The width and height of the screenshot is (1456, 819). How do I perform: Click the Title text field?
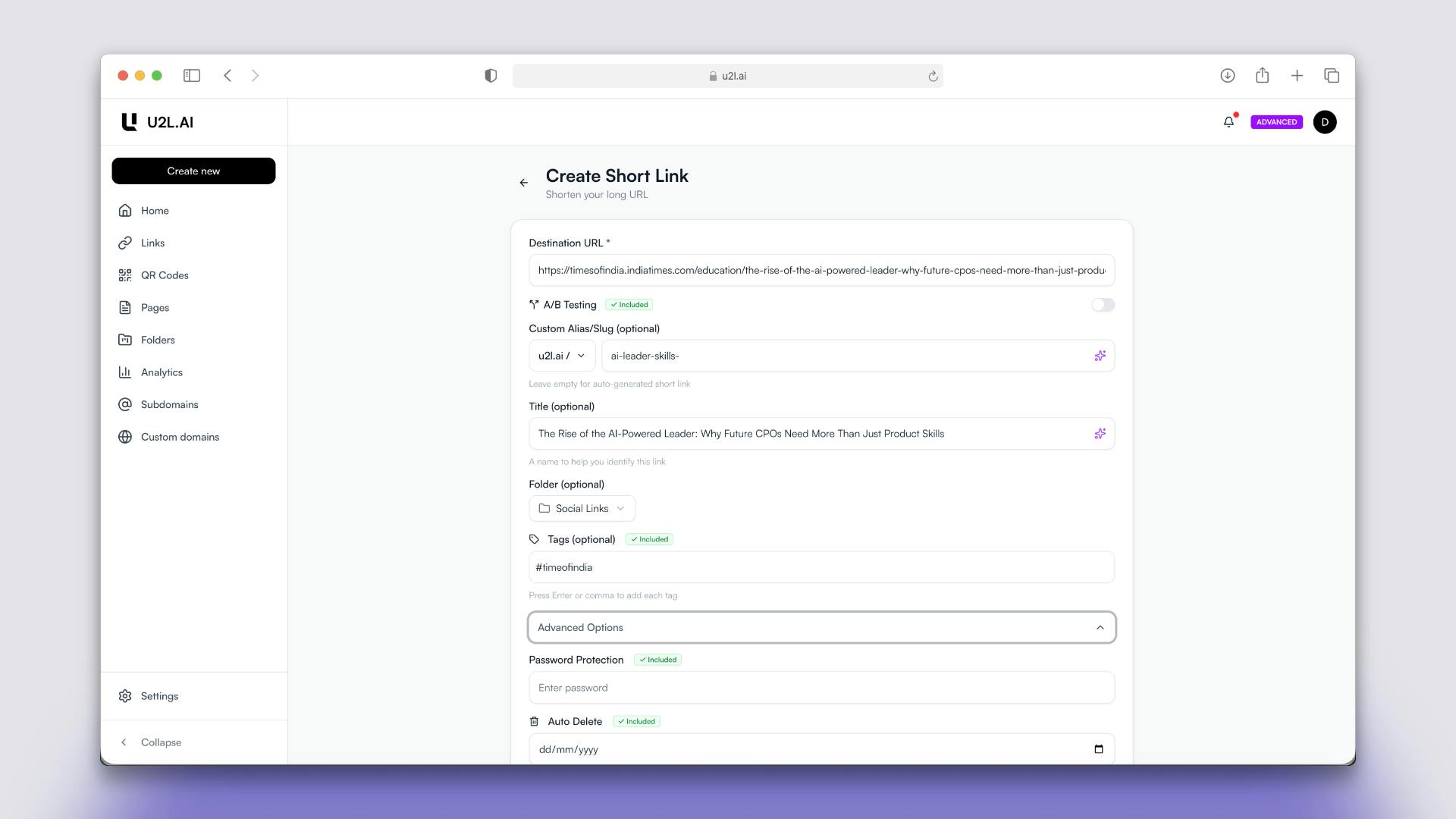[x=821, y=434]
